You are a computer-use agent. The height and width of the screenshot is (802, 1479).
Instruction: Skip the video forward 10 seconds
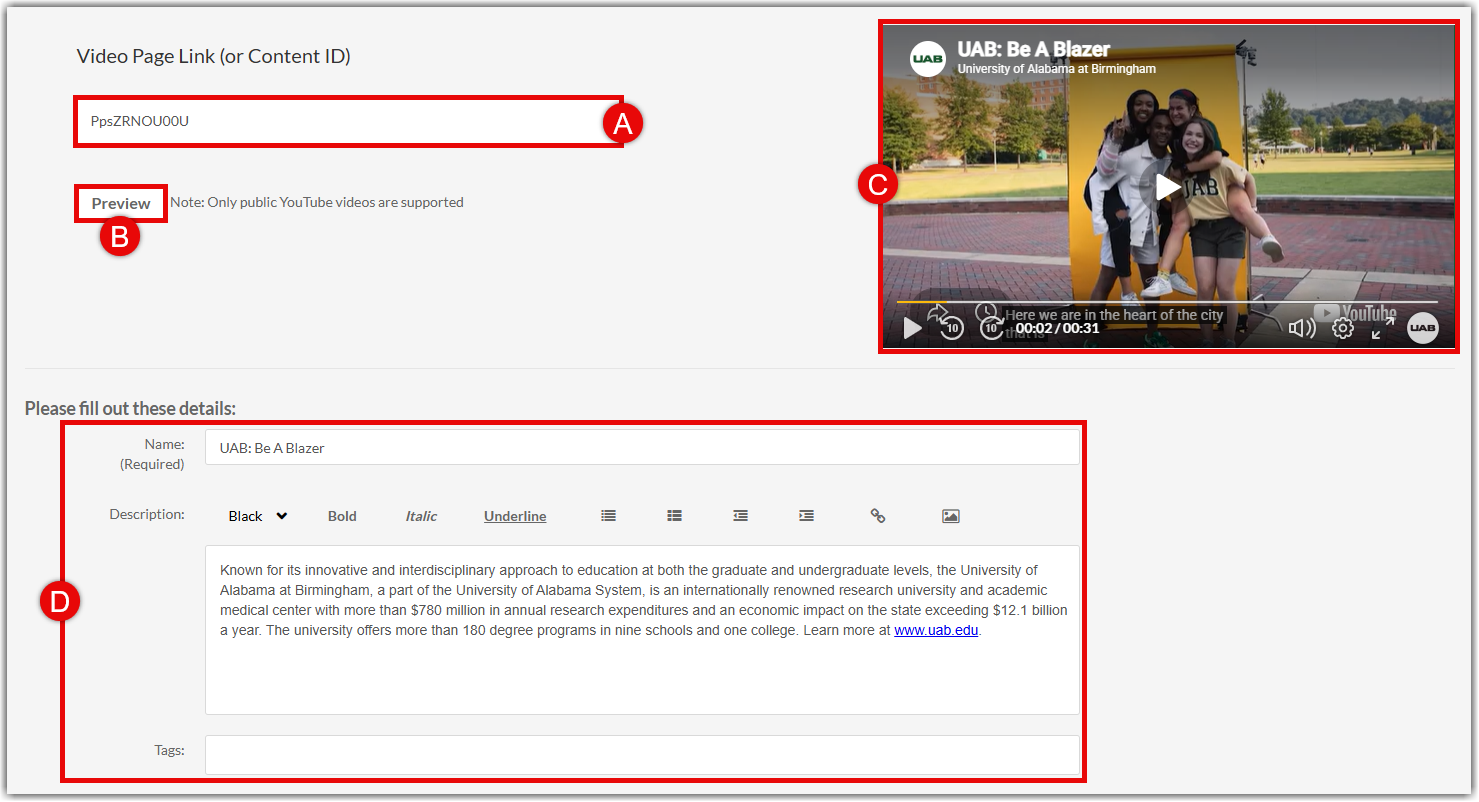pos(990,328)
